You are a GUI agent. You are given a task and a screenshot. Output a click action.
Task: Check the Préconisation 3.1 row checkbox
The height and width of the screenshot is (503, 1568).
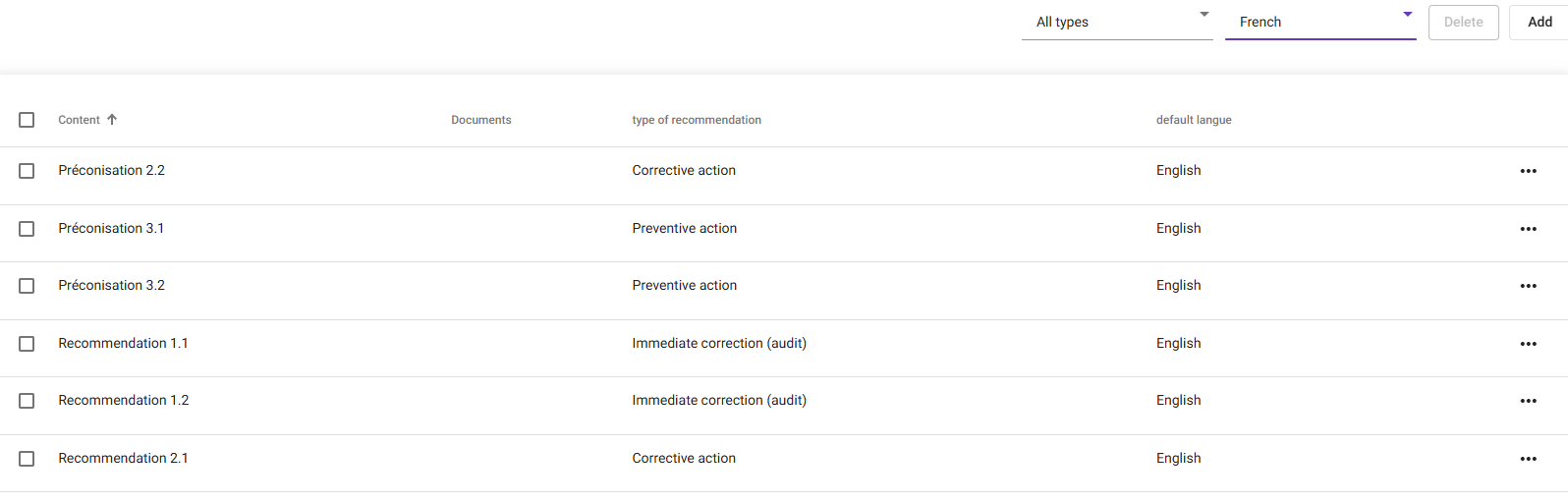(27, 229)
